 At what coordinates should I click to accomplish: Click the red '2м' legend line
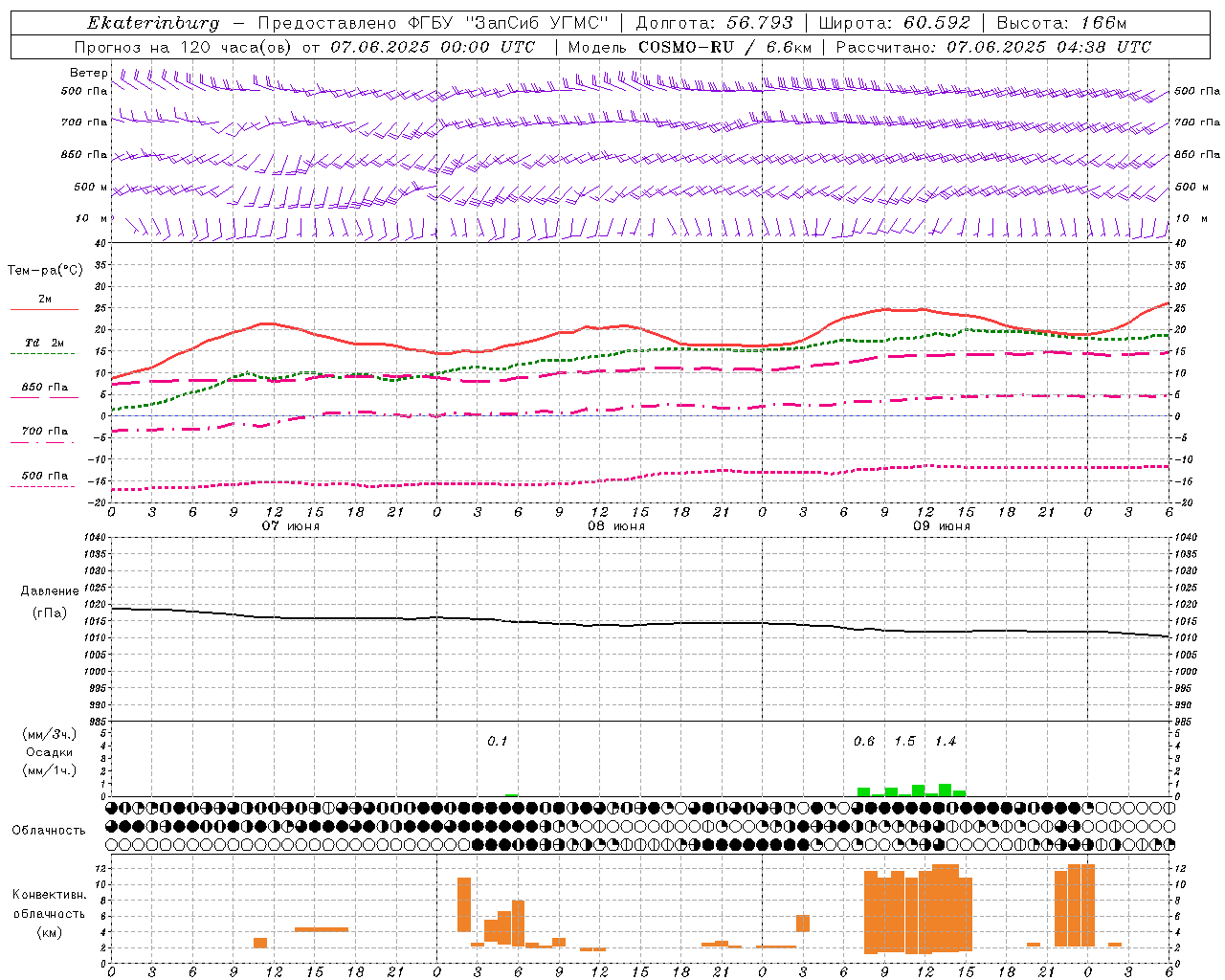[x=44, y=310]
